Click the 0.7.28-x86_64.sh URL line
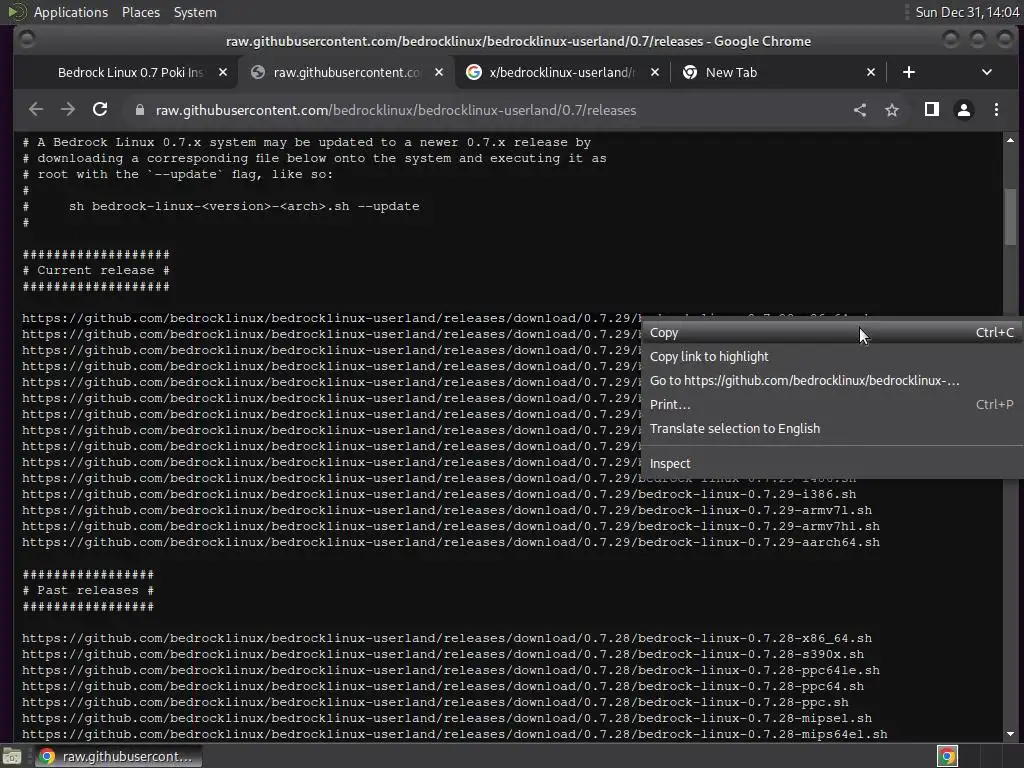The image size is (1024, 768). pyautogui.click(x=447, y=638)
